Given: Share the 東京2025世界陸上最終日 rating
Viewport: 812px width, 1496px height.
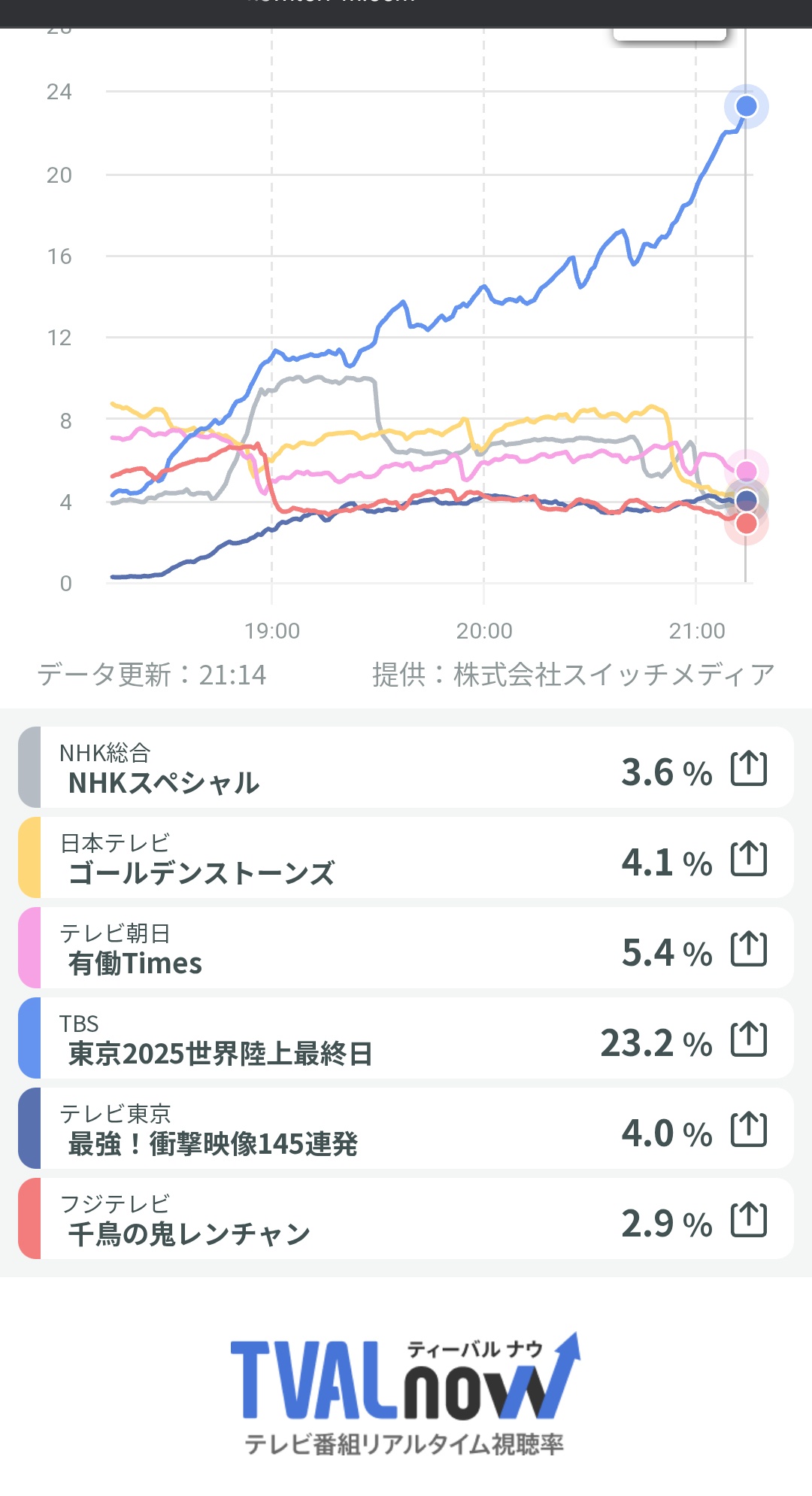Looking at the screenshot, I should click(x=749, y=1039).
